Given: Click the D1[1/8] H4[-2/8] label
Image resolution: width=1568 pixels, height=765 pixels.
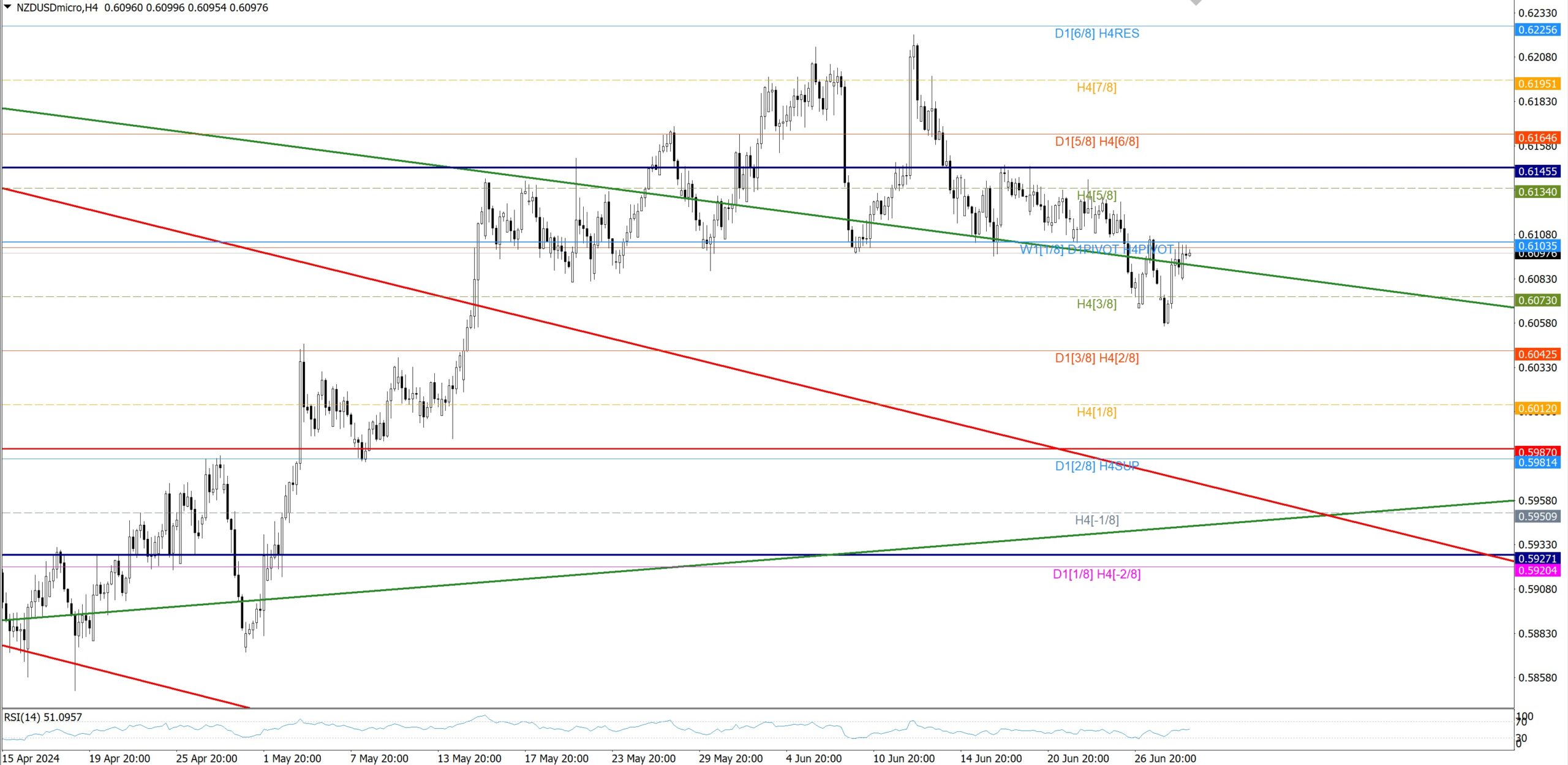Looking at the screenshot, I should pos(1096,575).
